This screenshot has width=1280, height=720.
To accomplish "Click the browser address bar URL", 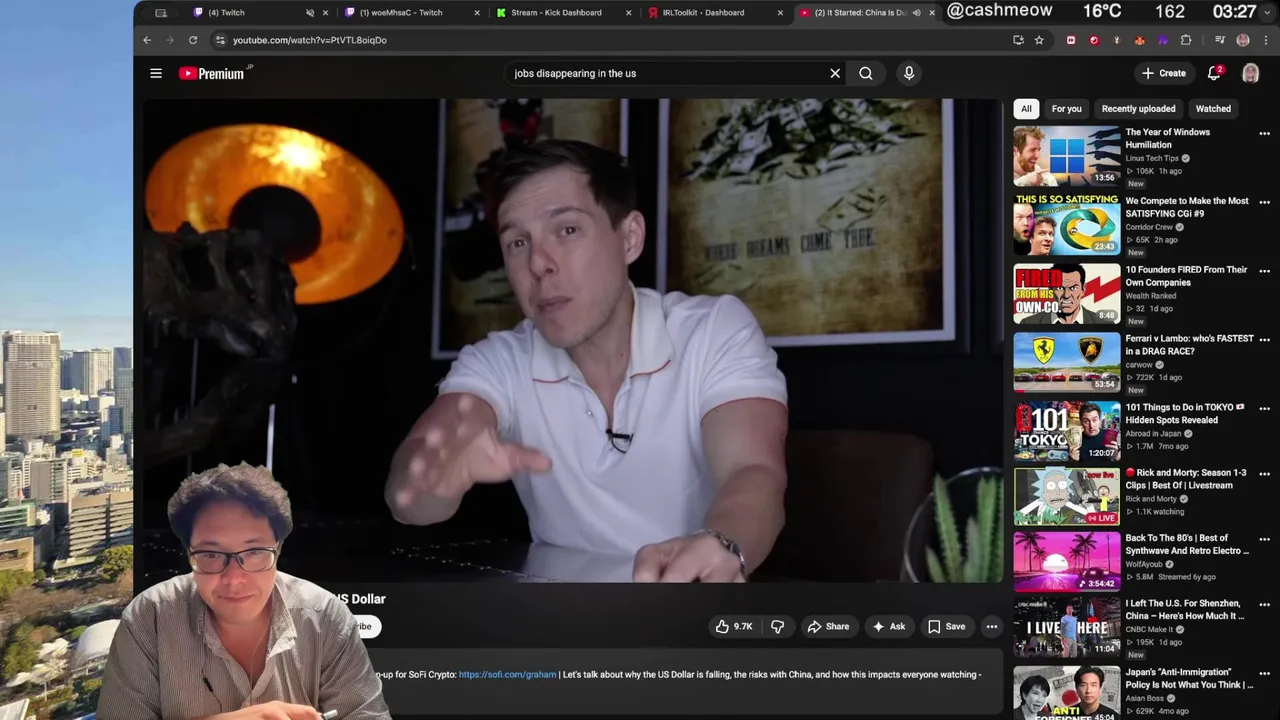I will 310,40.
